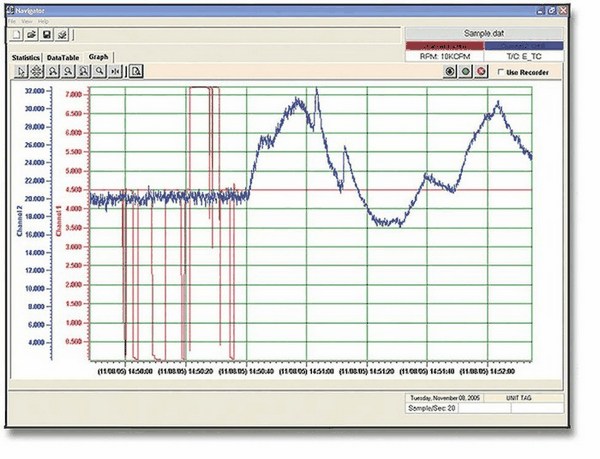Click the first zoom magnifier icon
Viewport: 600px width, 459px height.
(52, 71)
